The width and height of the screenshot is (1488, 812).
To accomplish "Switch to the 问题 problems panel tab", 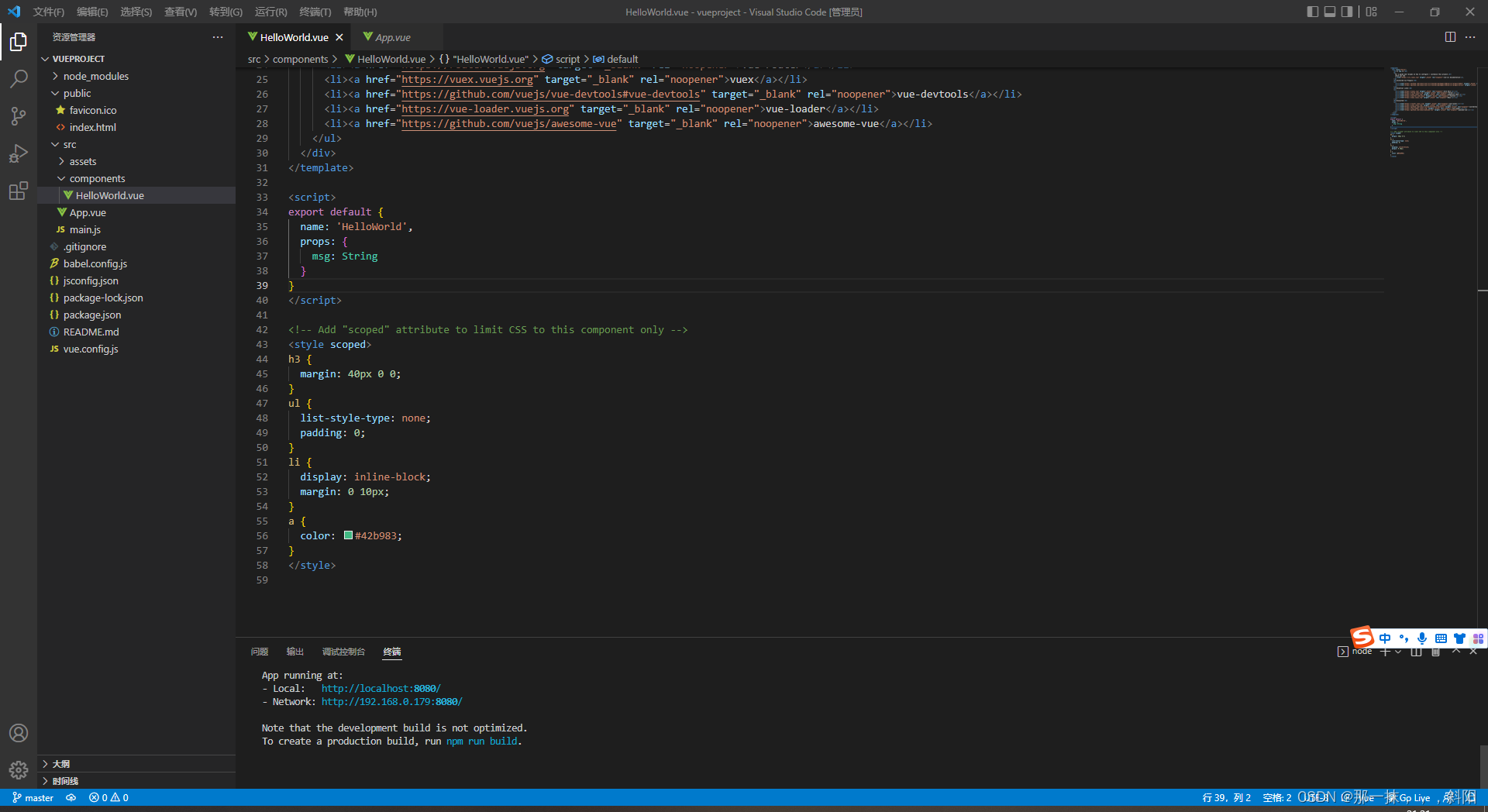I will pyautogui.click(x=260, y=652).
